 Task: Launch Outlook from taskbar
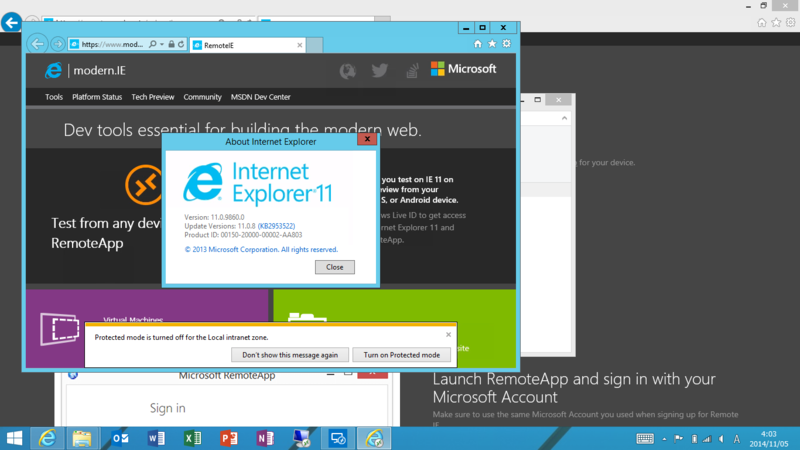(x=120, y=438)
